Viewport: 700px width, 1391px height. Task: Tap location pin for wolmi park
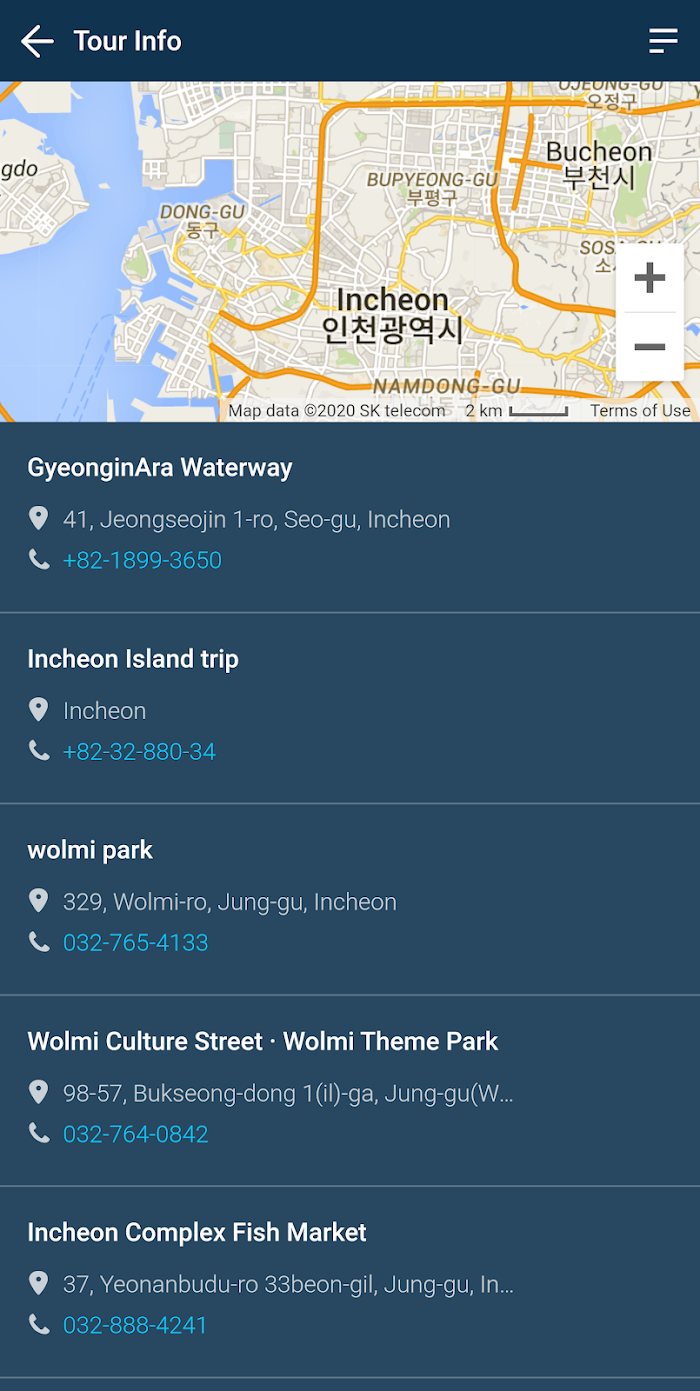point(38,901)
